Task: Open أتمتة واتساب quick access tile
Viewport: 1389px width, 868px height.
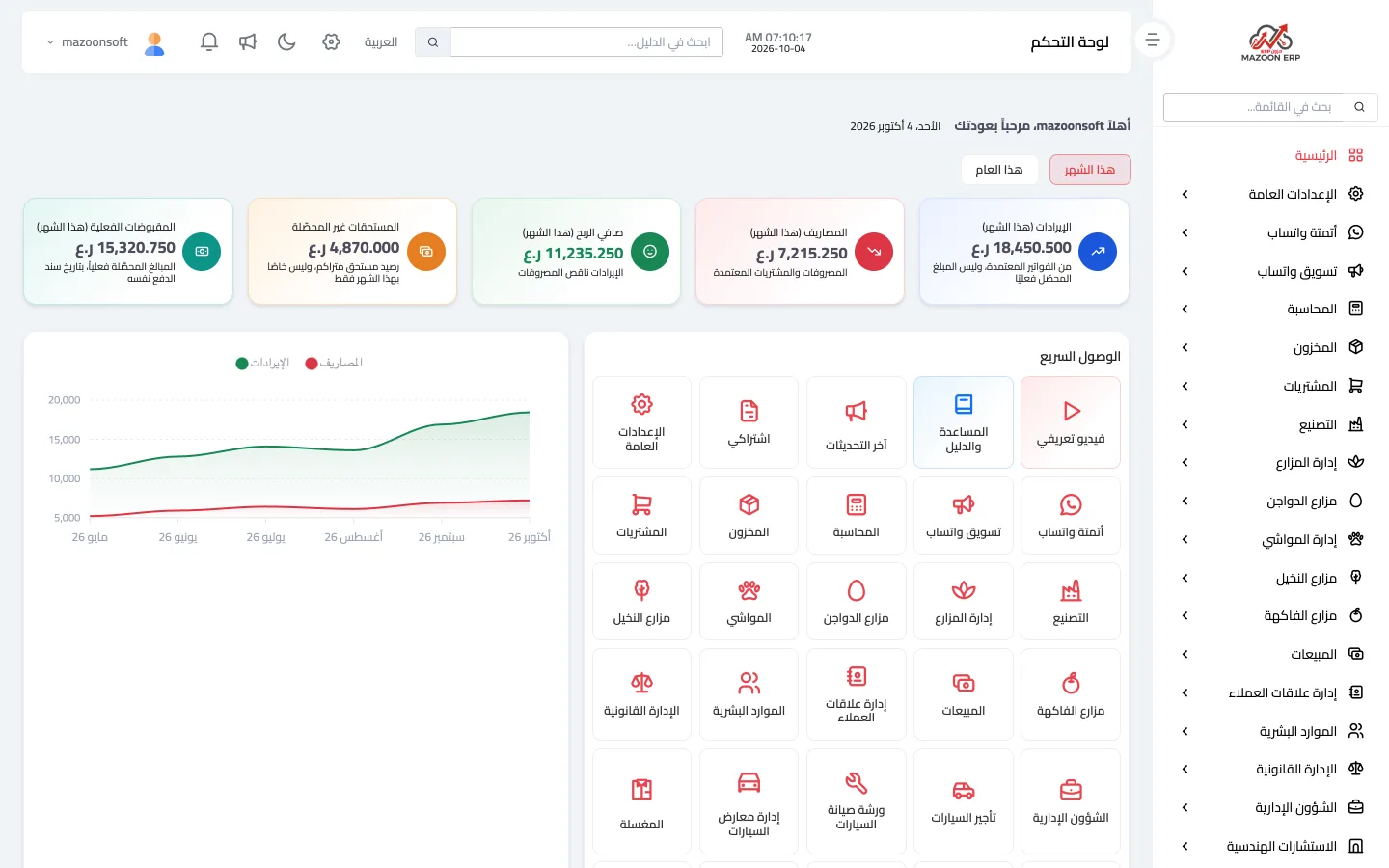Action: click(x=1071, y=516)
